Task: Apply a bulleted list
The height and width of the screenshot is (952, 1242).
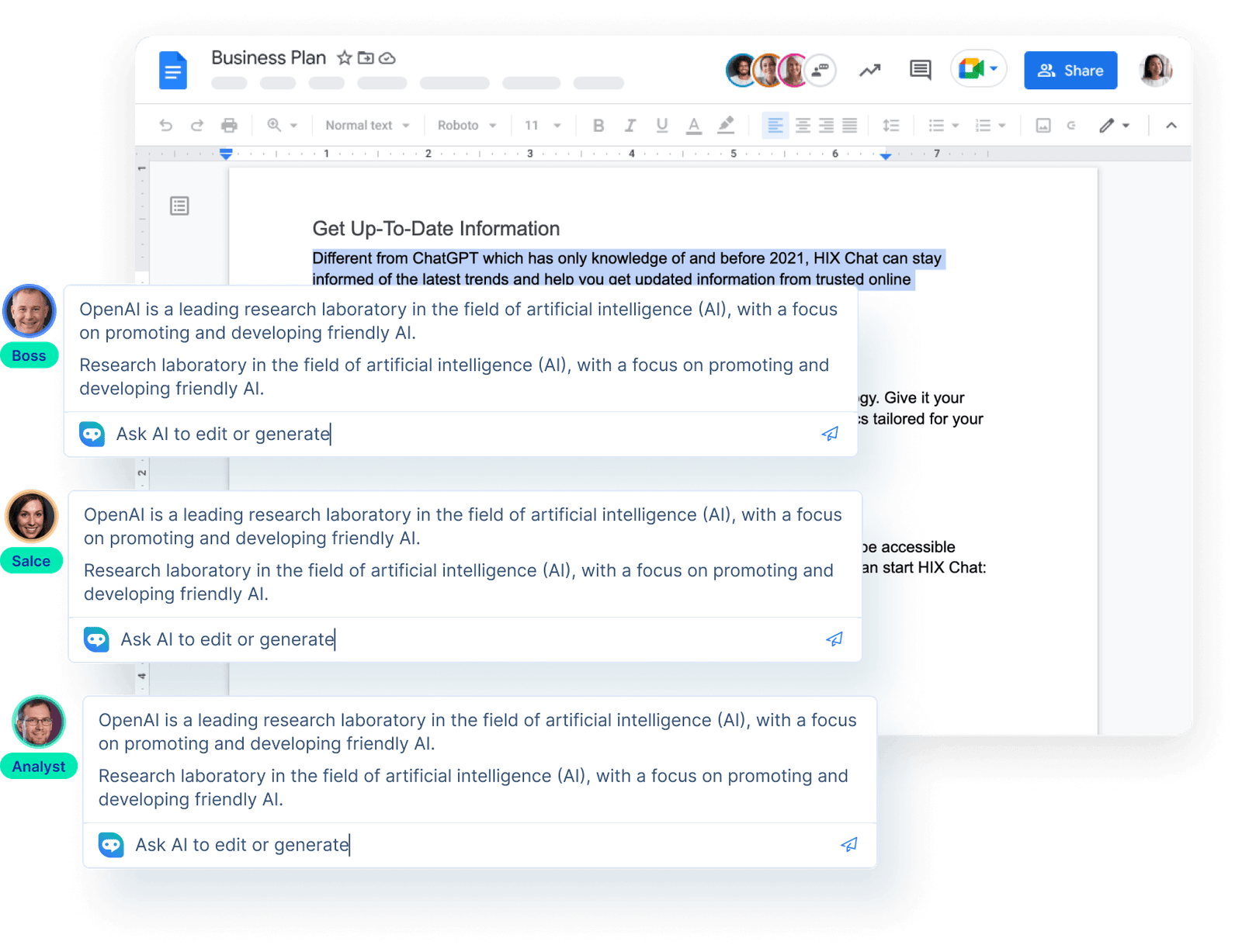Action: point(937,126)
